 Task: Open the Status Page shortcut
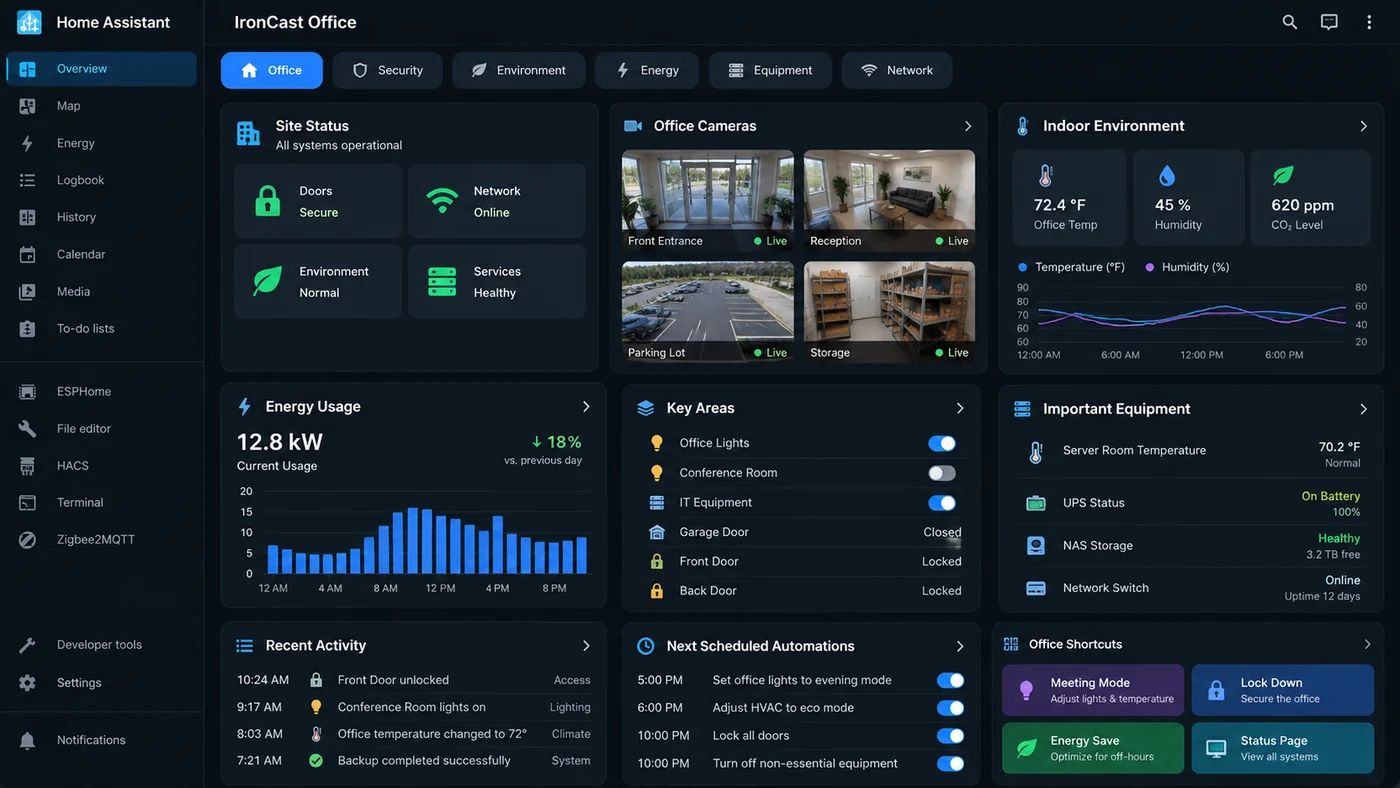[1283, 748]
